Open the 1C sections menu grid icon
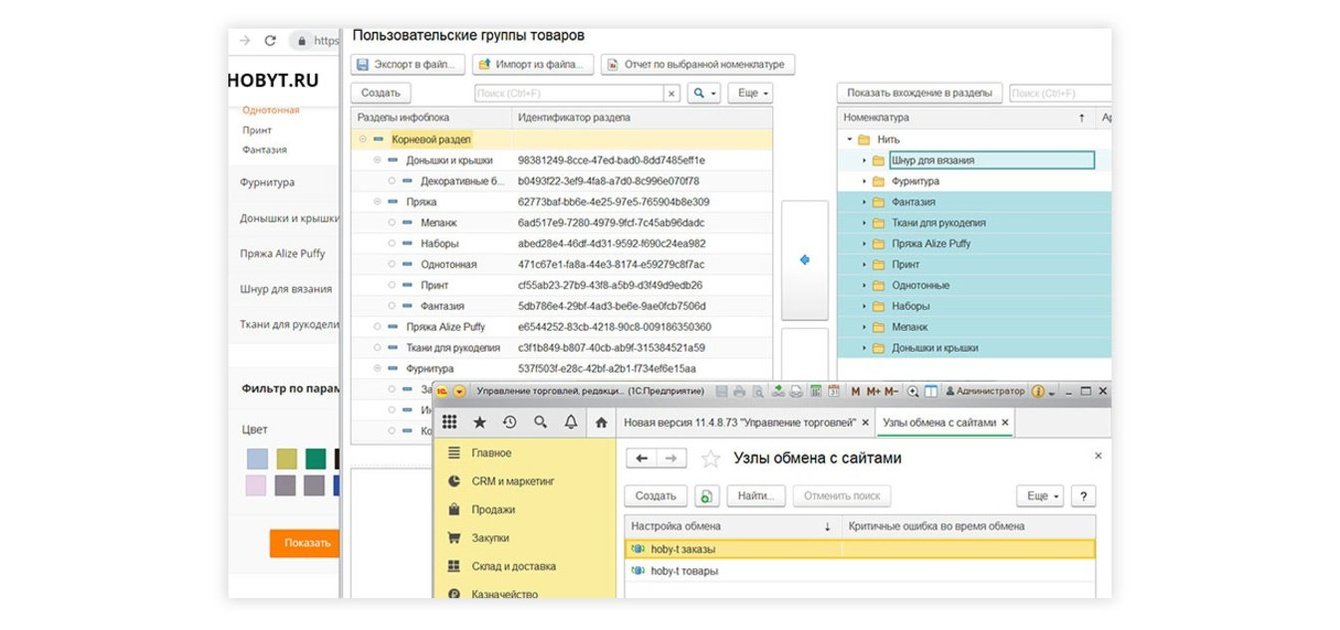Image resolution: width=1340 pixels, height=630 pixels. tap(449, 422)
